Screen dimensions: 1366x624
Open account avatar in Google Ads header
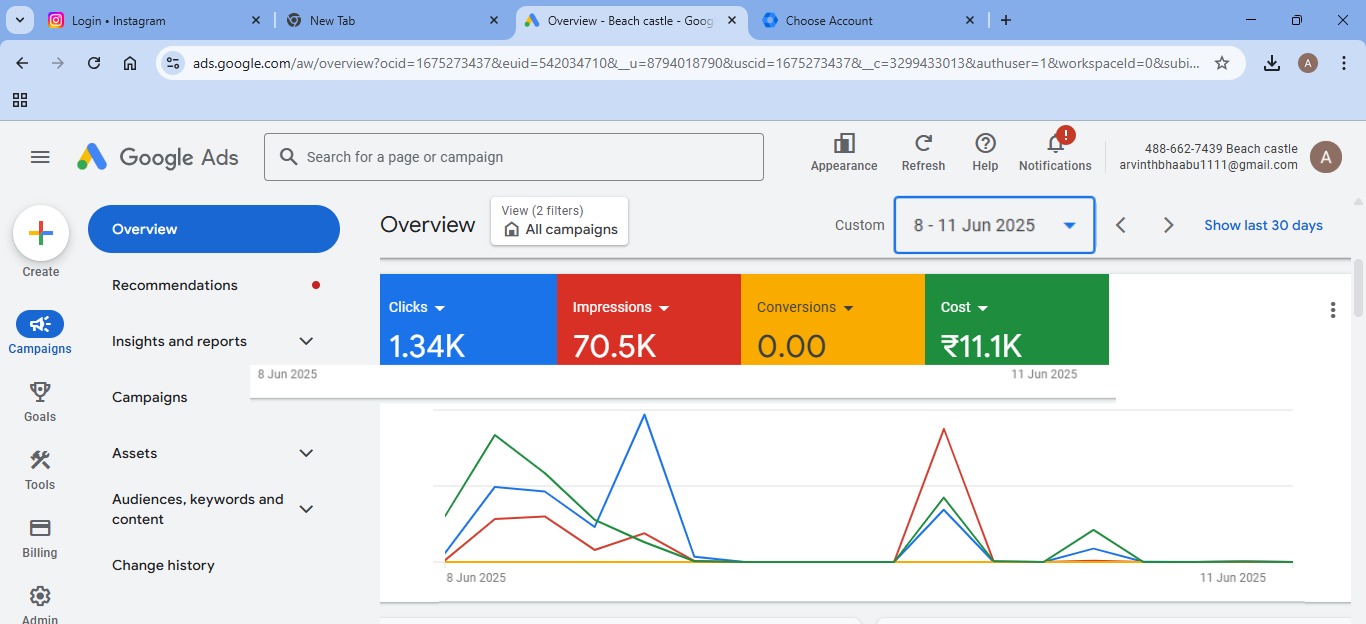coord(1326,157)
